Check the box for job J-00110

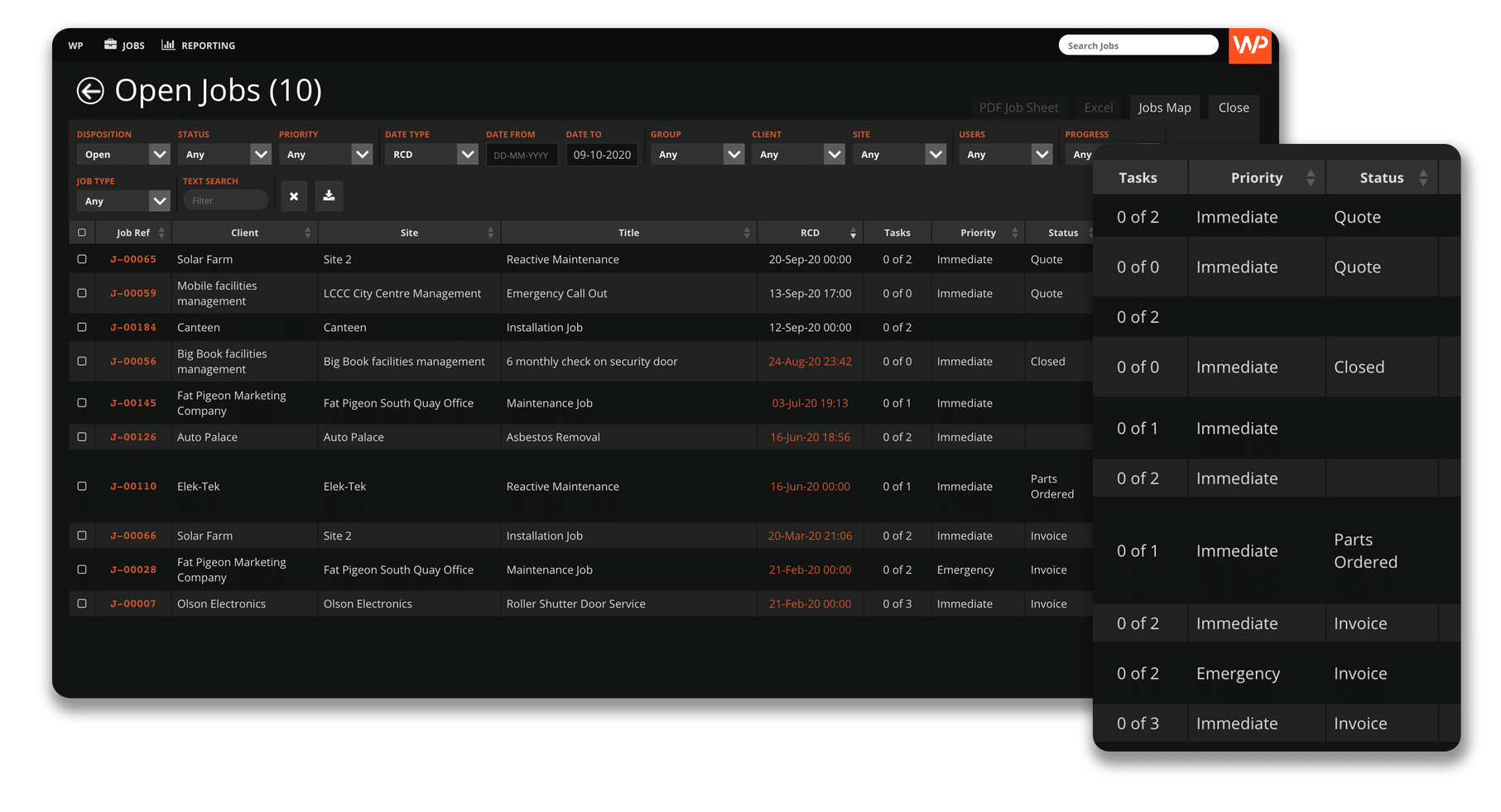(x=82, y=486)
